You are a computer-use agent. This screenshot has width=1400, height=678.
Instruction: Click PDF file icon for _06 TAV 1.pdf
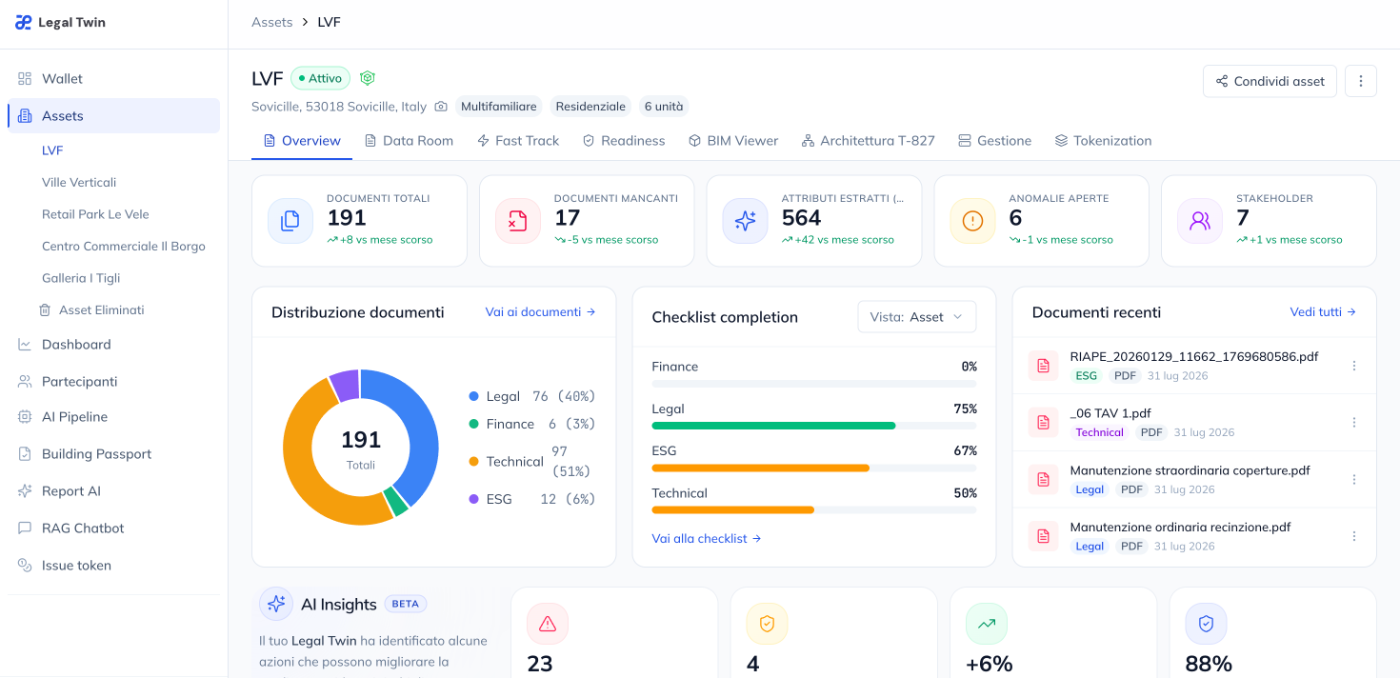coord(1043,423)
